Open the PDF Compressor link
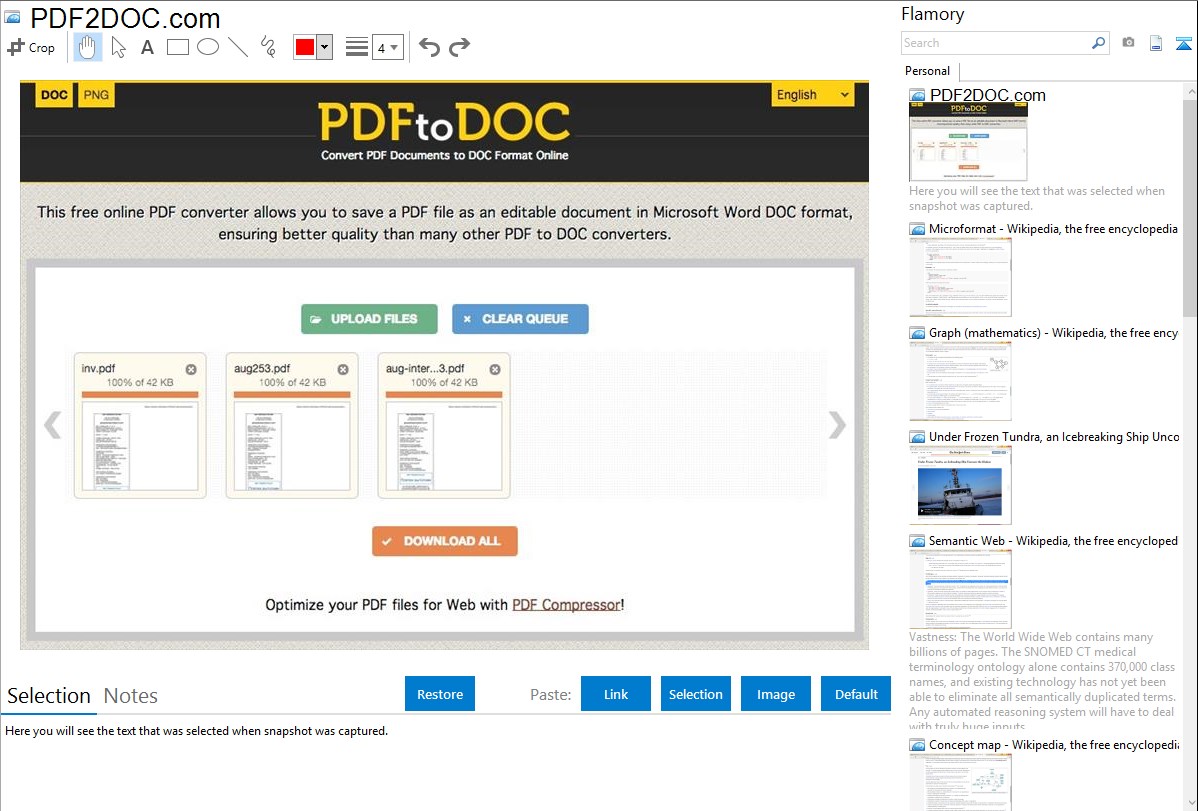Image resolution: width=1198 pixels, height=811 pixels. [x=566, y=605]
